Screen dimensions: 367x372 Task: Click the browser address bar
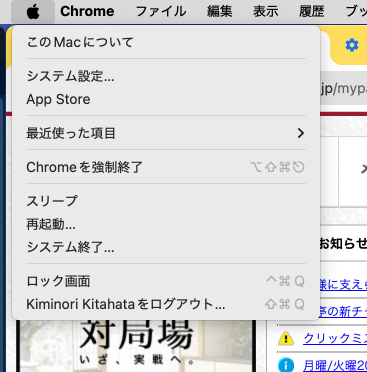tap(343, 89)
